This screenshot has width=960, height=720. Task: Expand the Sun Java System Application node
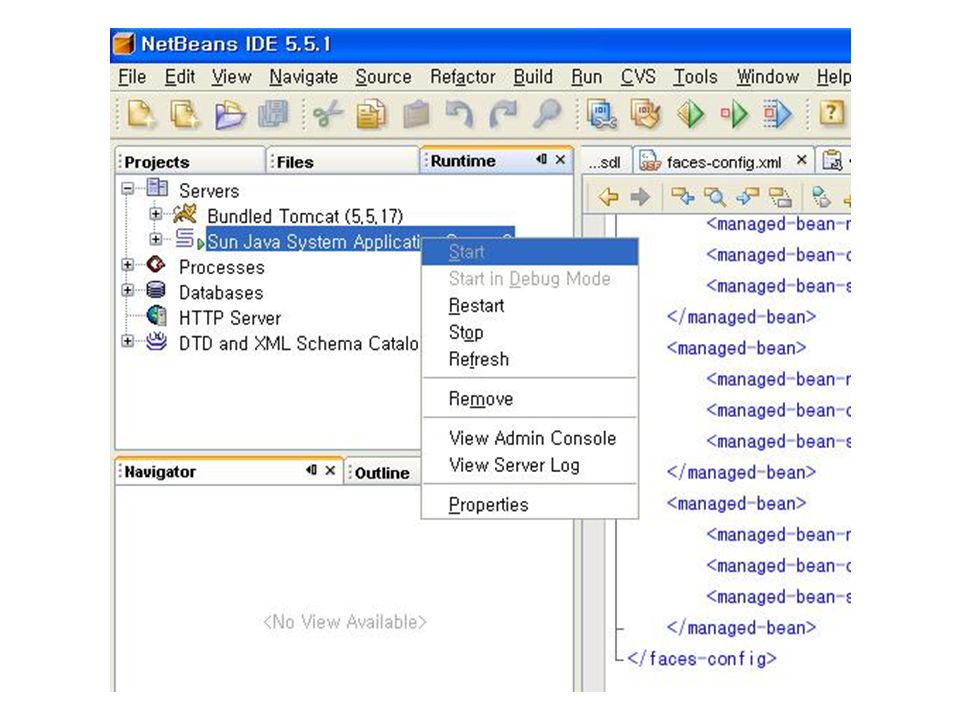[156, 239]
